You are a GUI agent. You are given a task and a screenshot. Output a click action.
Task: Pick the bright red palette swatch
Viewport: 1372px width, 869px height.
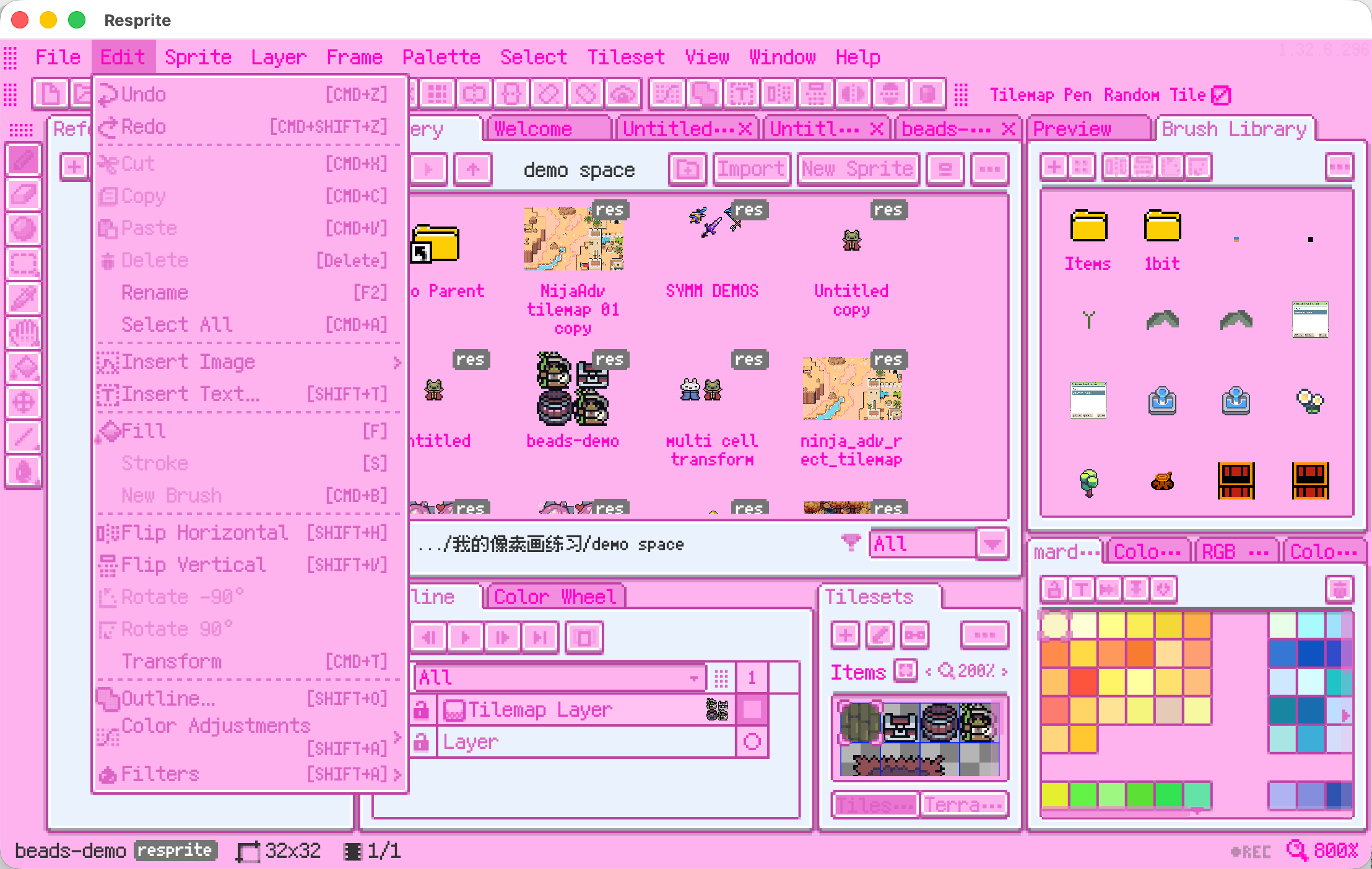pos(1083,682)
